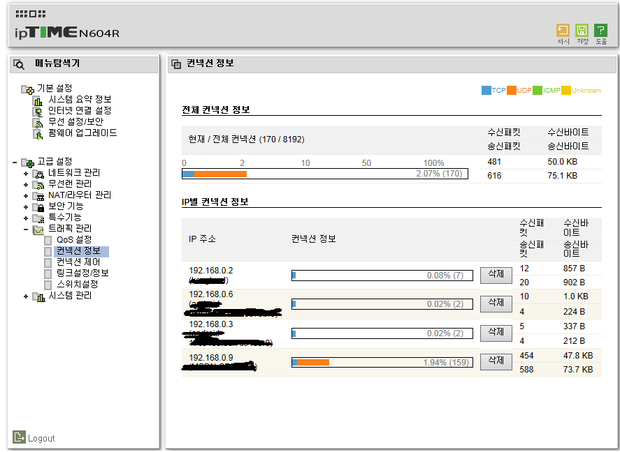The image size is (620, 452).
Task: Click the 시스템 관리 icon
Action: 38,297
